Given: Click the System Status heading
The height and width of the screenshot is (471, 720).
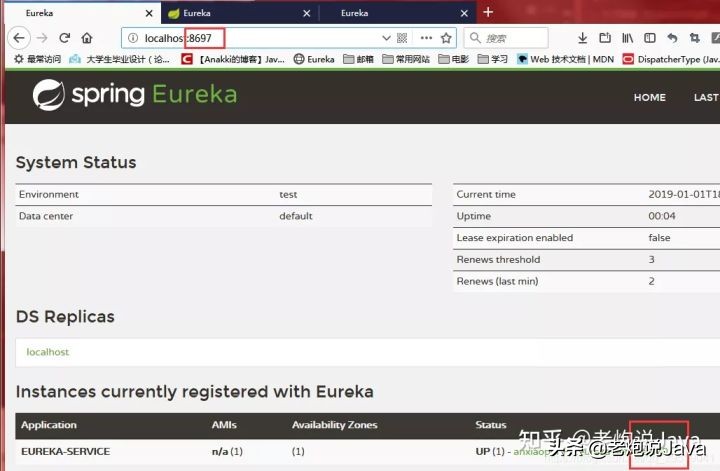Looking at the screenshot, I should [x=76, y=163].
